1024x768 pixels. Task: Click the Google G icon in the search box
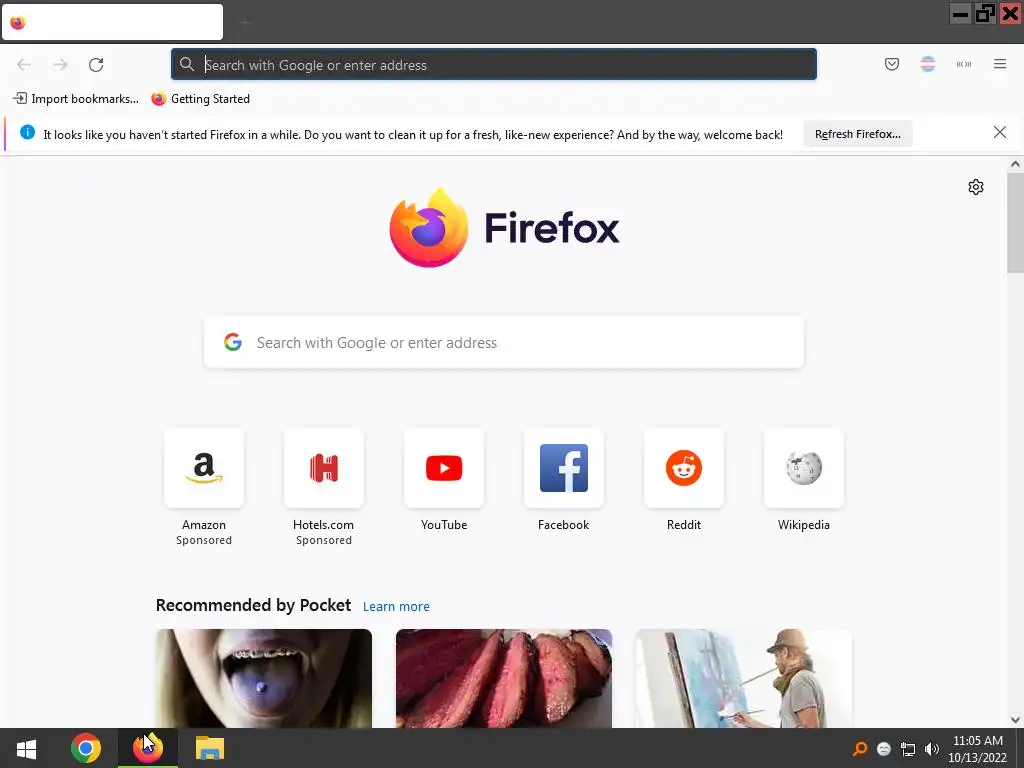point(232,342)
